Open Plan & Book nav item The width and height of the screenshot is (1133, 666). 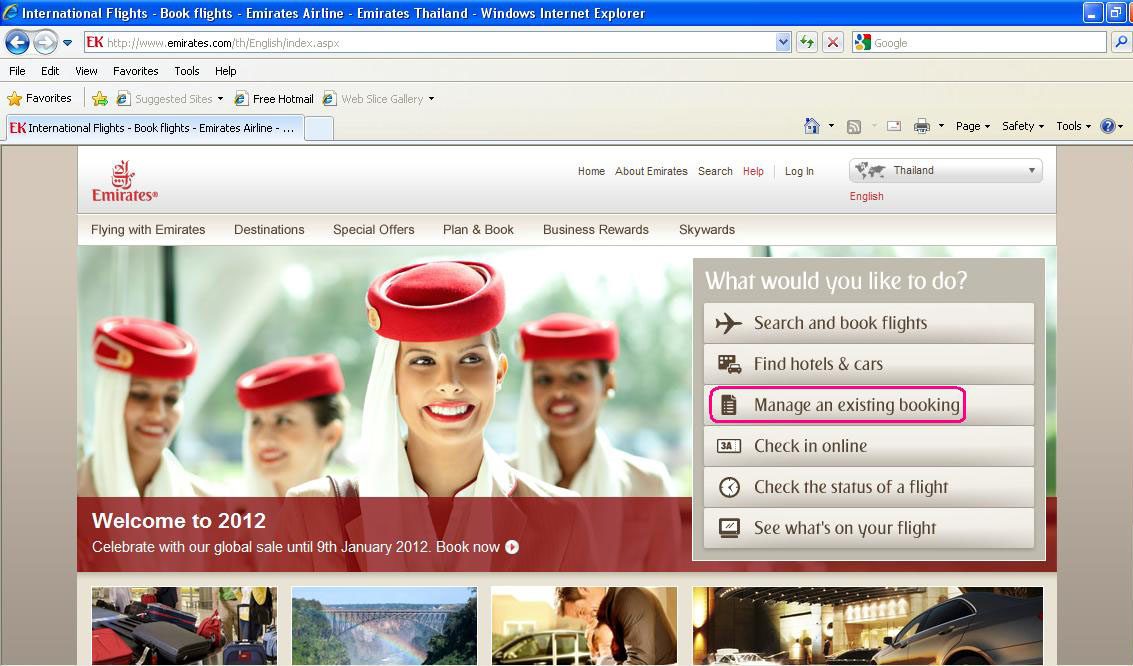coord(478,230)
